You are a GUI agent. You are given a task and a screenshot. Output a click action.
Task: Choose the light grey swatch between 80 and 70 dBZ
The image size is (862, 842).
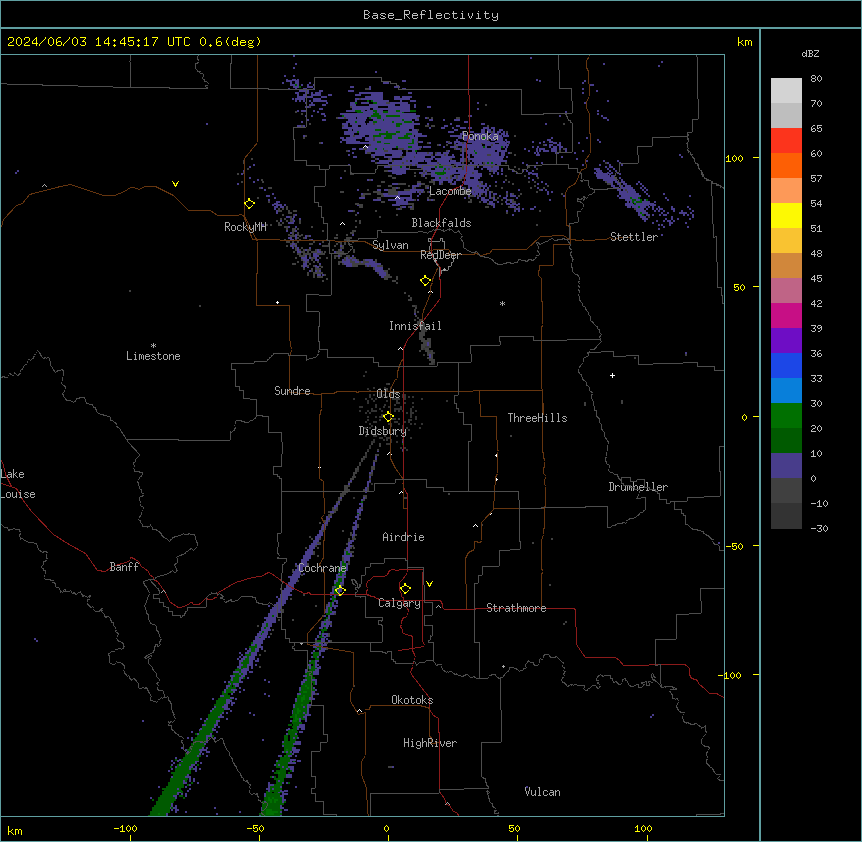(x=786, y=90)
